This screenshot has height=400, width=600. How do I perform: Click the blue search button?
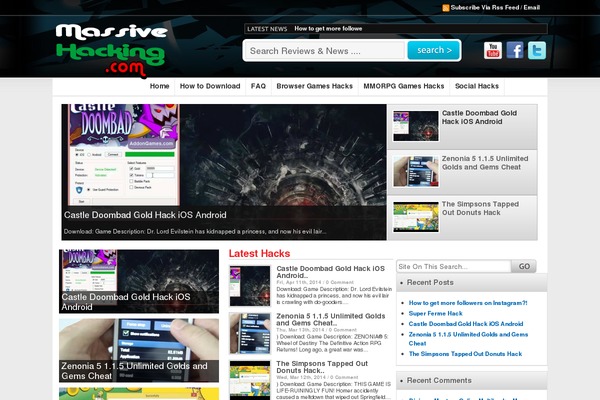click(x=434, y=50)
